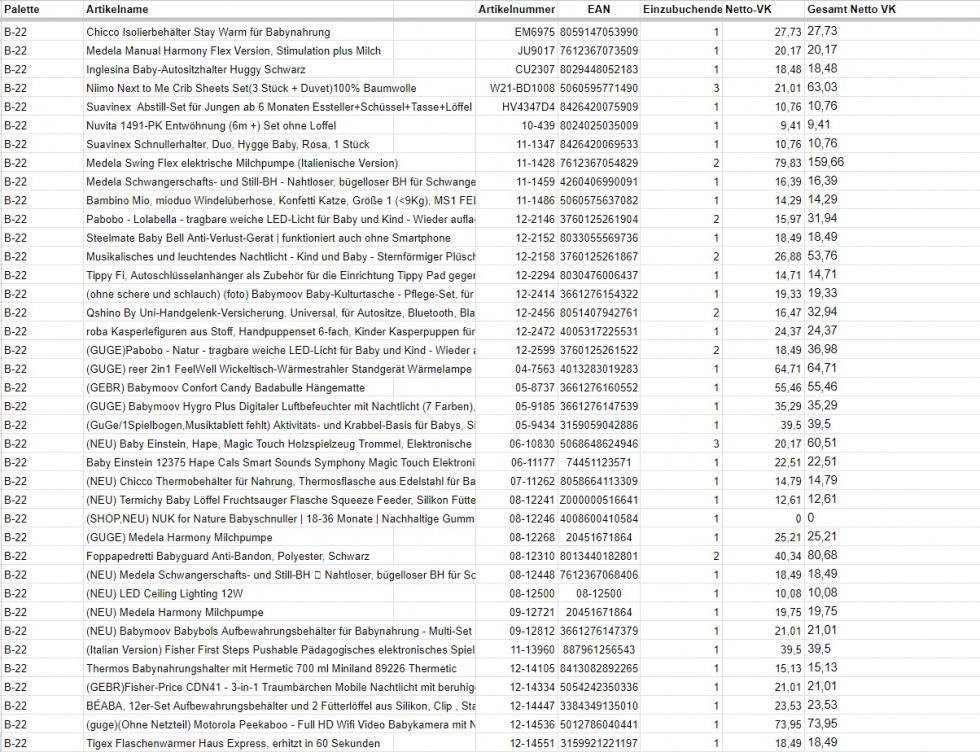Select the Artikelnummer column header
Image resolution: width=980 pixels, height=752 pixels.
[516, 9]
